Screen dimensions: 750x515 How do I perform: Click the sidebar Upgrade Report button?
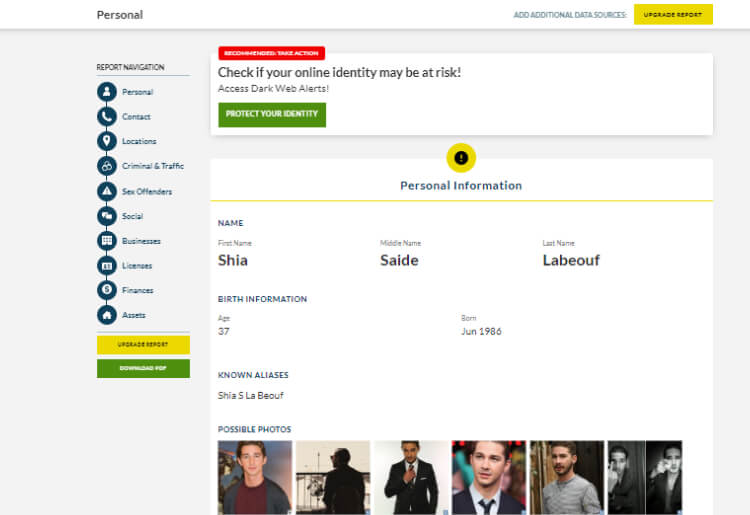click(143, 345)
